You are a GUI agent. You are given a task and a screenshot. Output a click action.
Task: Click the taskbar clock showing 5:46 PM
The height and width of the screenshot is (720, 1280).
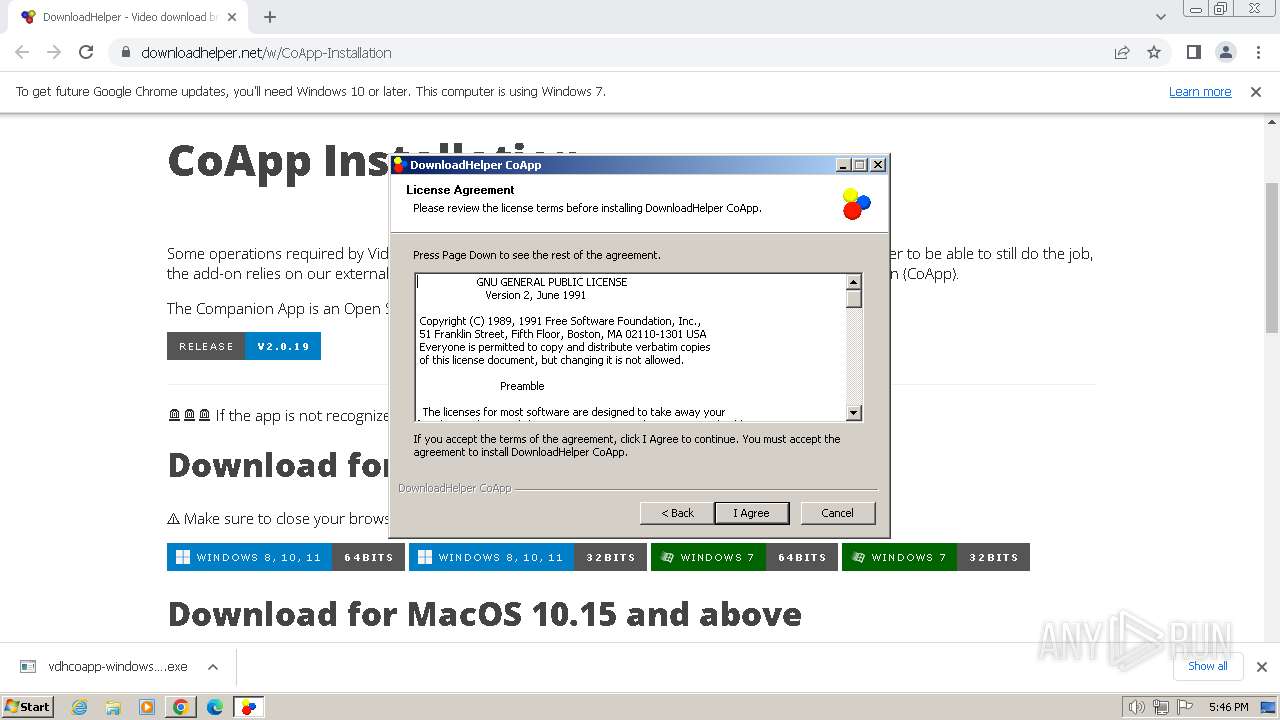pos(1229,707)
